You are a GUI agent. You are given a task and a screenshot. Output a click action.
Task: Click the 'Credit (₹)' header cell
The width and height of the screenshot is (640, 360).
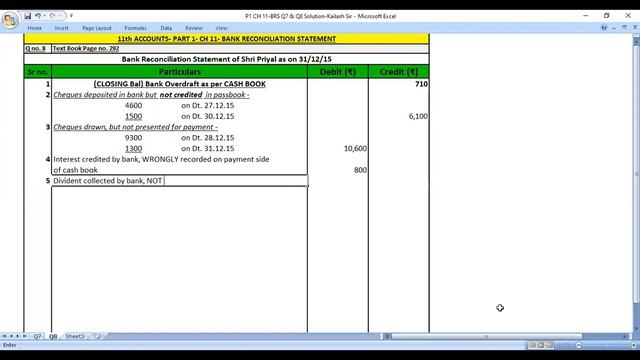coord(399,72)
